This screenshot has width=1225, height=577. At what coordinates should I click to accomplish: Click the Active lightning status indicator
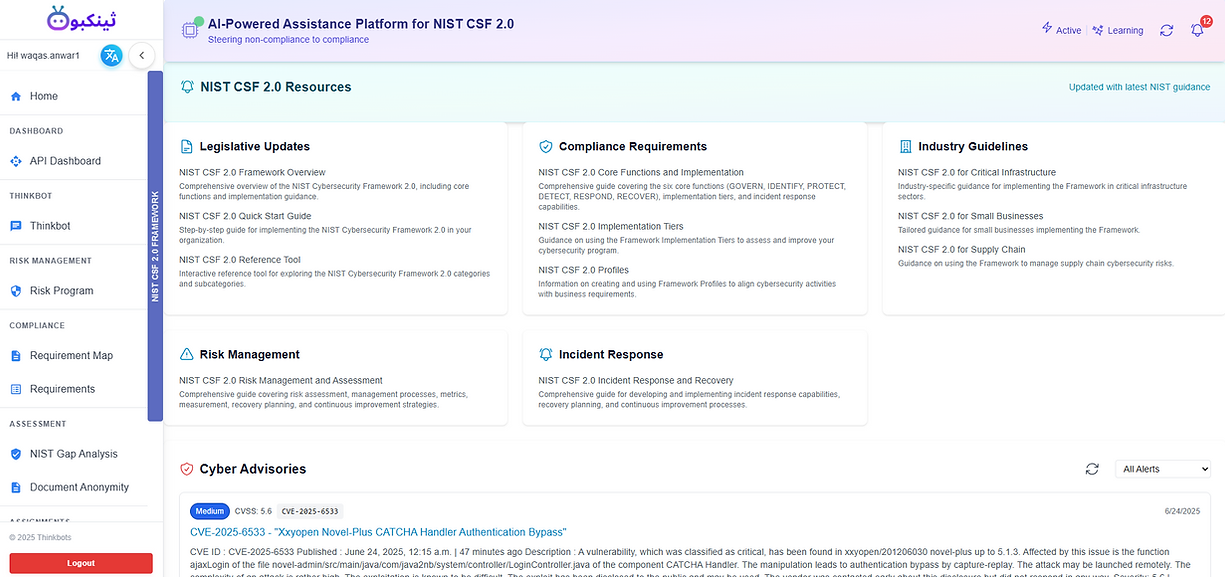pyautogui.click(x=1061, y=30)
